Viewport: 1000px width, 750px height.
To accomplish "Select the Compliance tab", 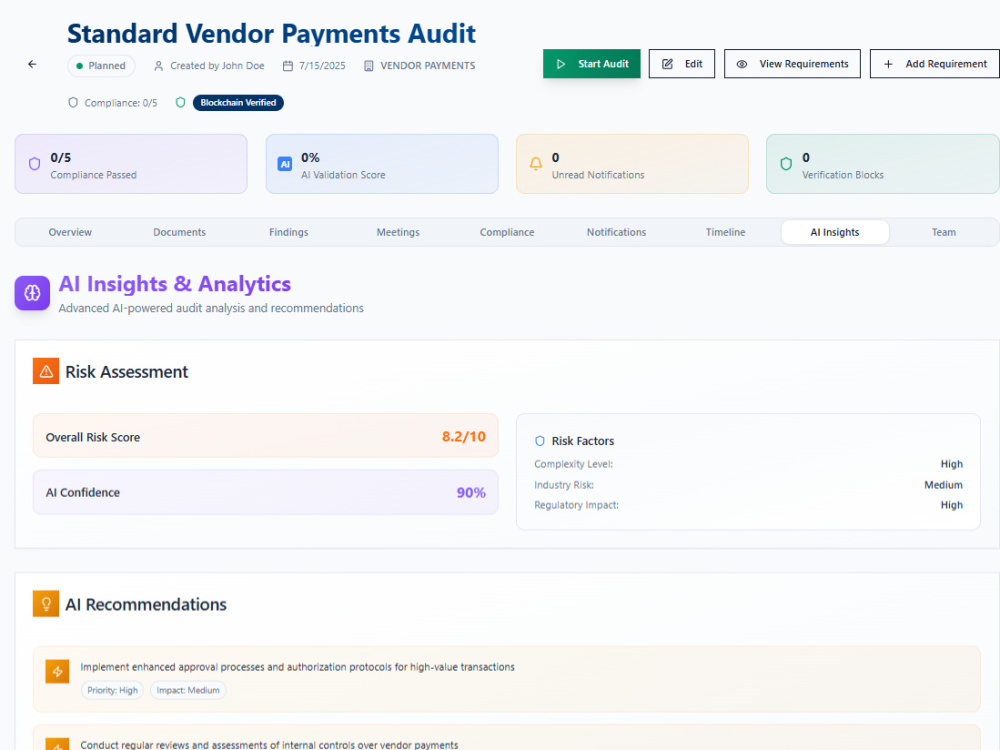I will point(507,232).
